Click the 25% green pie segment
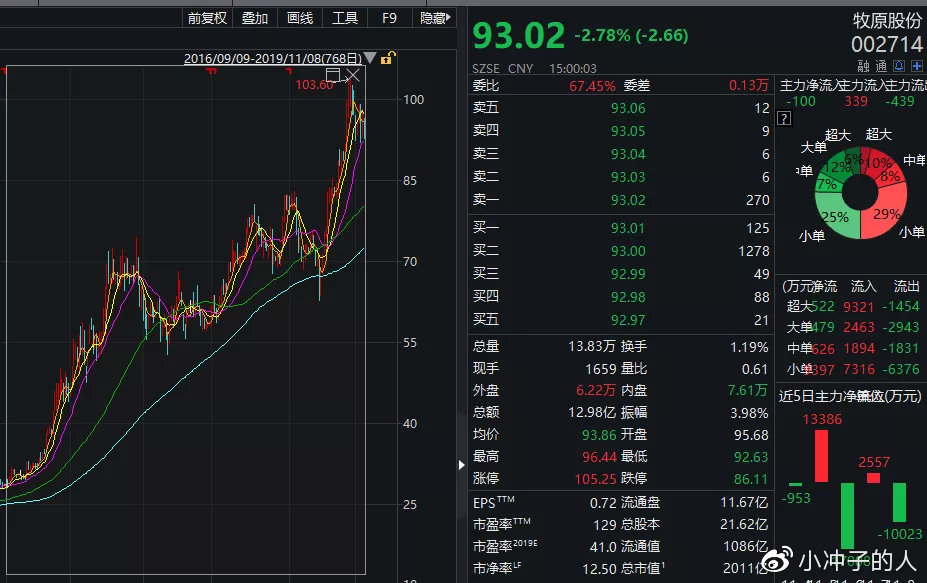 click(x=835, y=217)
